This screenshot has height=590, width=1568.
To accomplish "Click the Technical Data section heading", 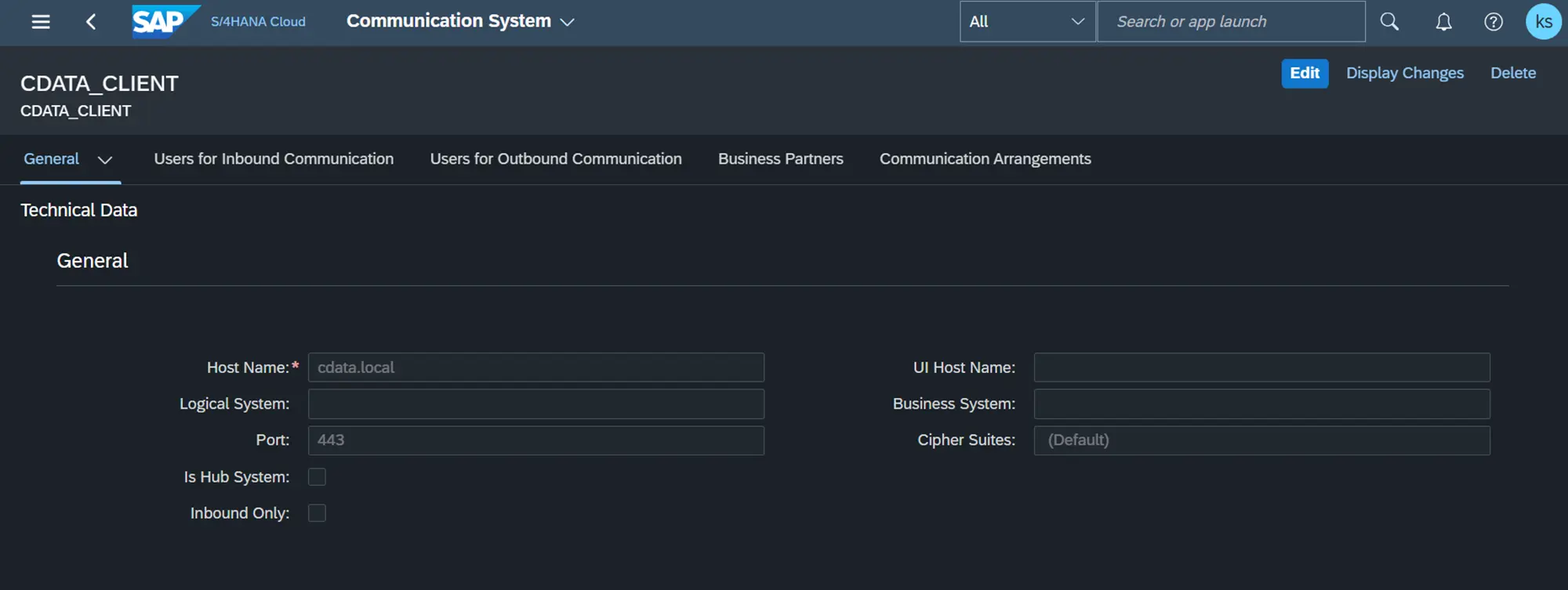I will tap(79, 210).
